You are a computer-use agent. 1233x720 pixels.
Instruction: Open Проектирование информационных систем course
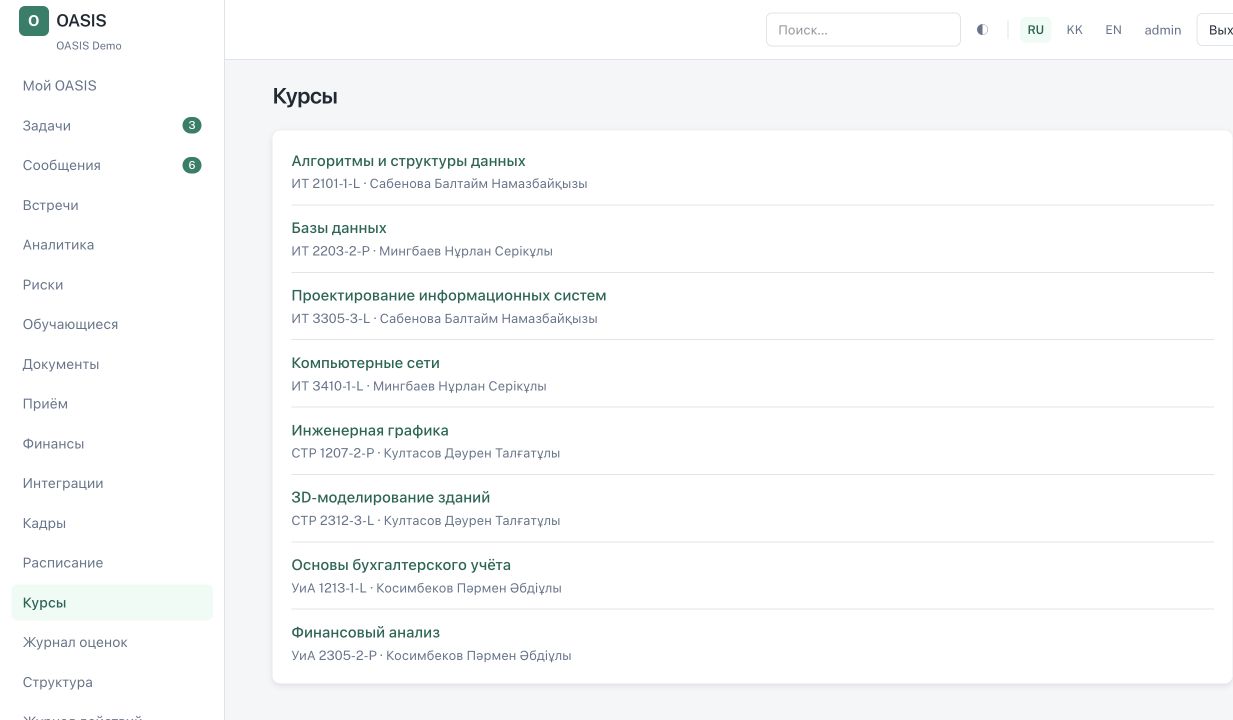[449, 295]
